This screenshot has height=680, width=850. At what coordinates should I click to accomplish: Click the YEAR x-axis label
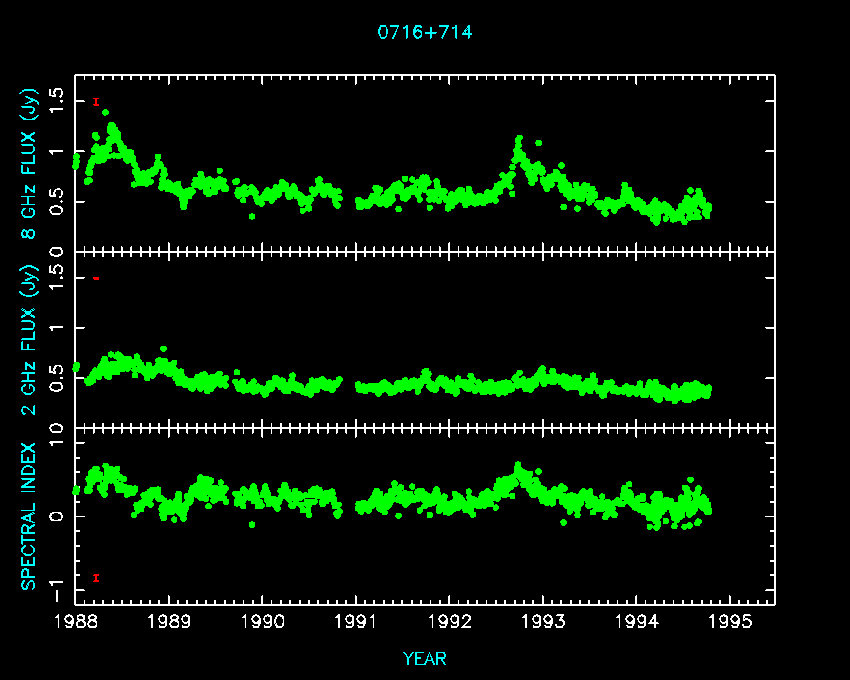424,659
